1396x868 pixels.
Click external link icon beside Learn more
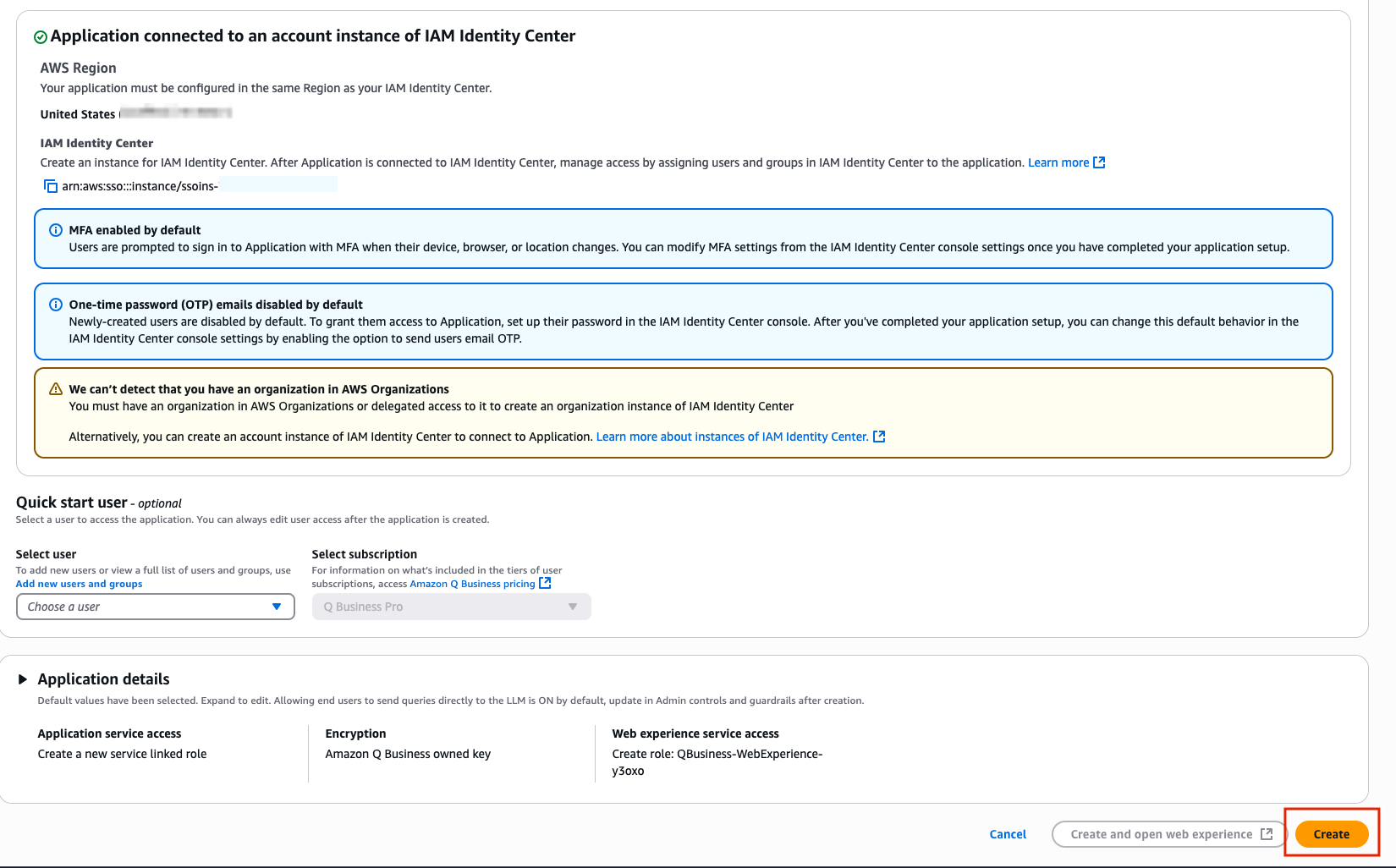coord(1099,162)
